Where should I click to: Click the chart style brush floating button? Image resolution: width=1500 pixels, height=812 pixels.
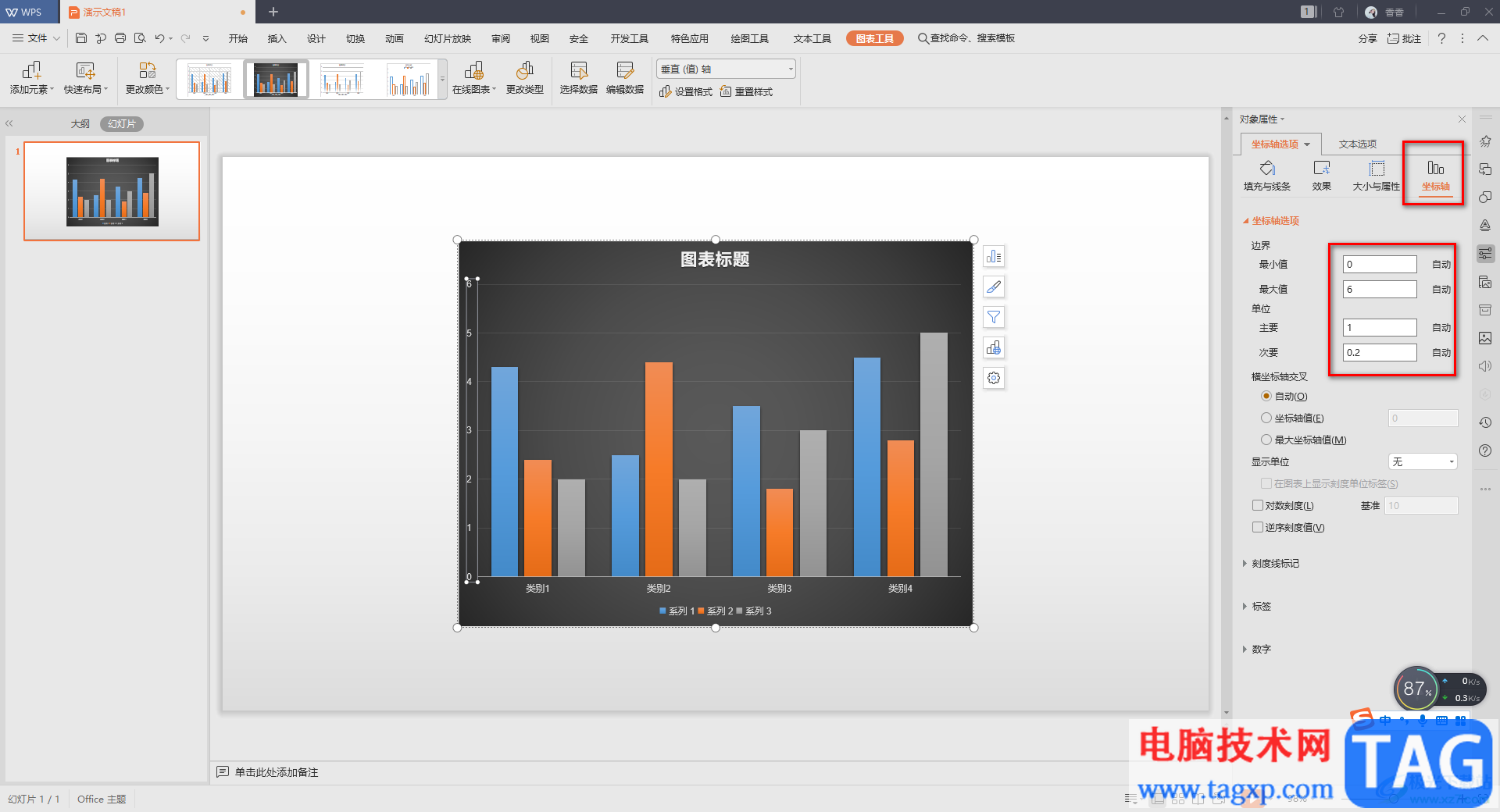point(994,287)
